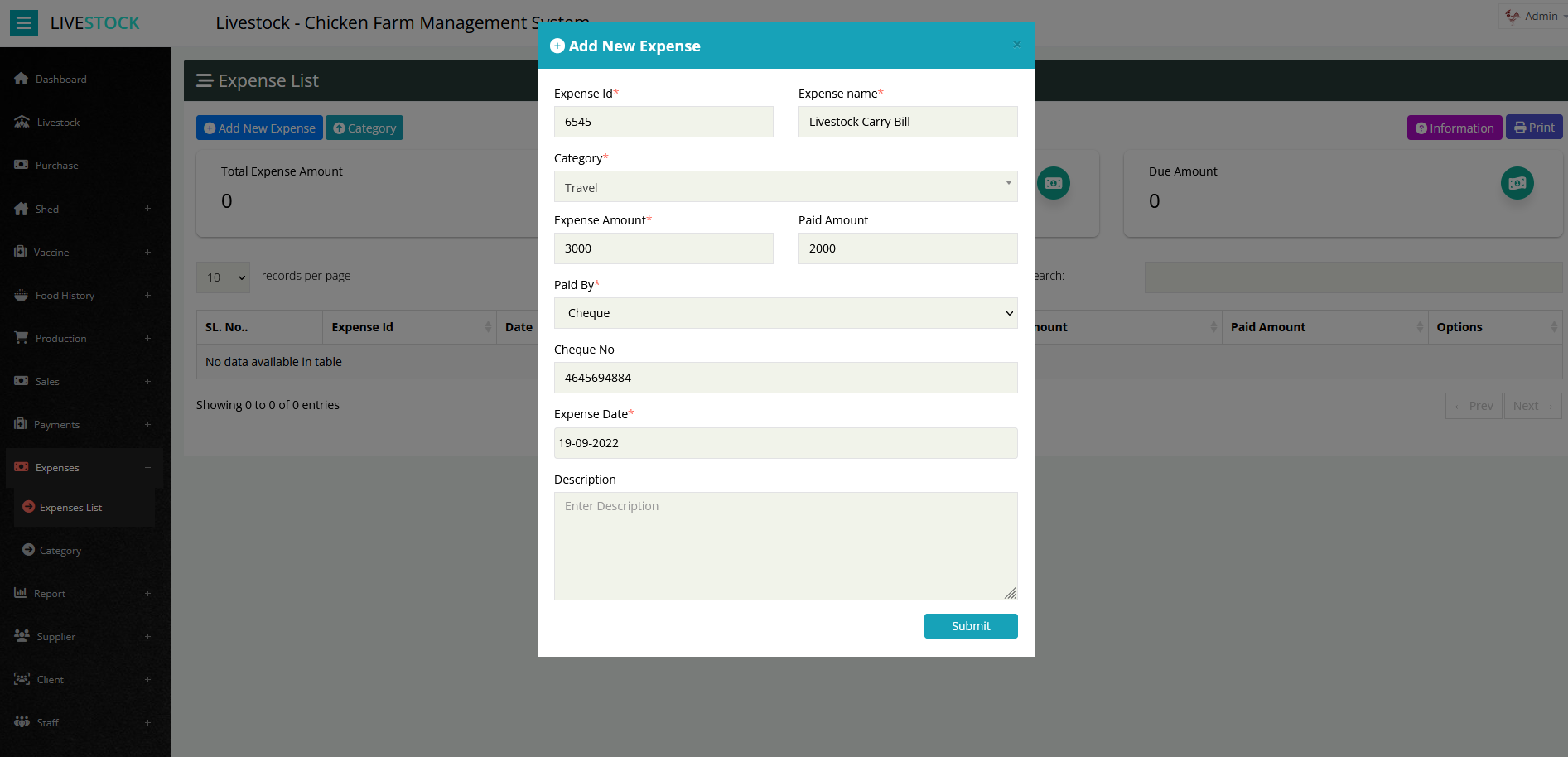This screenshot has width=1568, height=757.
Task: Click the Vaccine icon in sidebar
Action: [21, 252]
